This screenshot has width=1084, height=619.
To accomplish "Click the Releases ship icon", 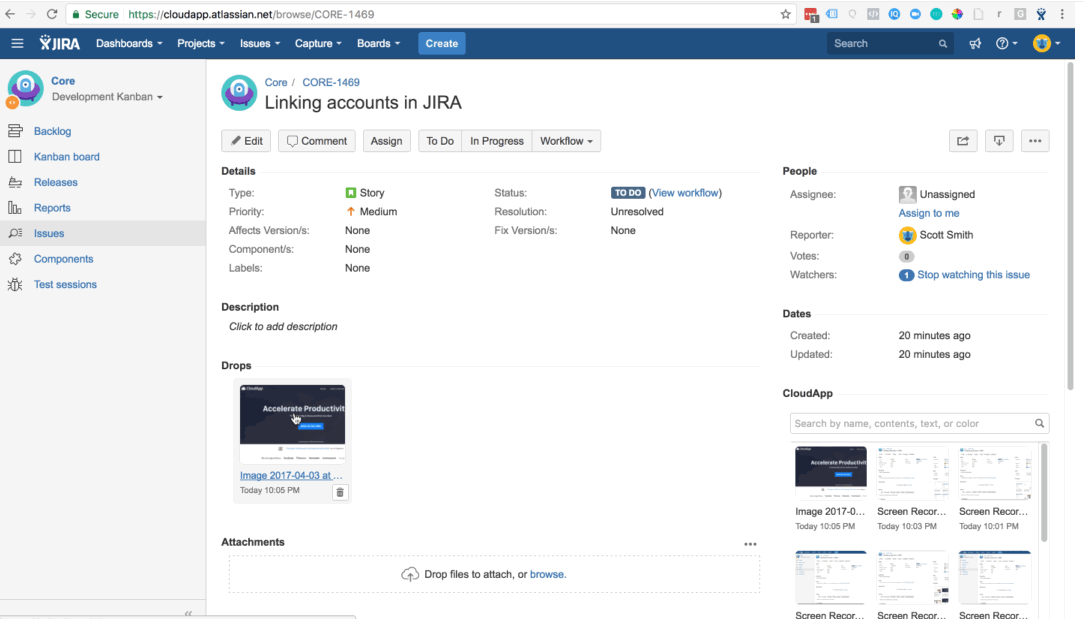I will pyautogui.click(x=15, y=182).
